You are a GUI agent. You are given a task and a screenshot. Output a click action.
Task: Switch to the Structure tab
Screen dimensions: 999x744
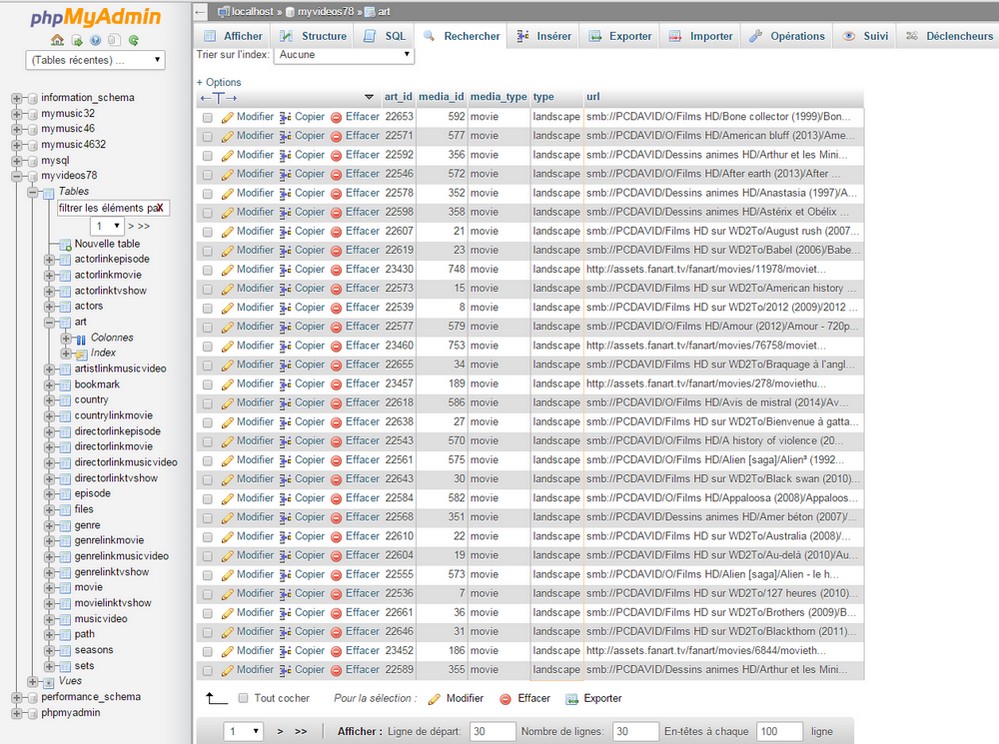316,36
